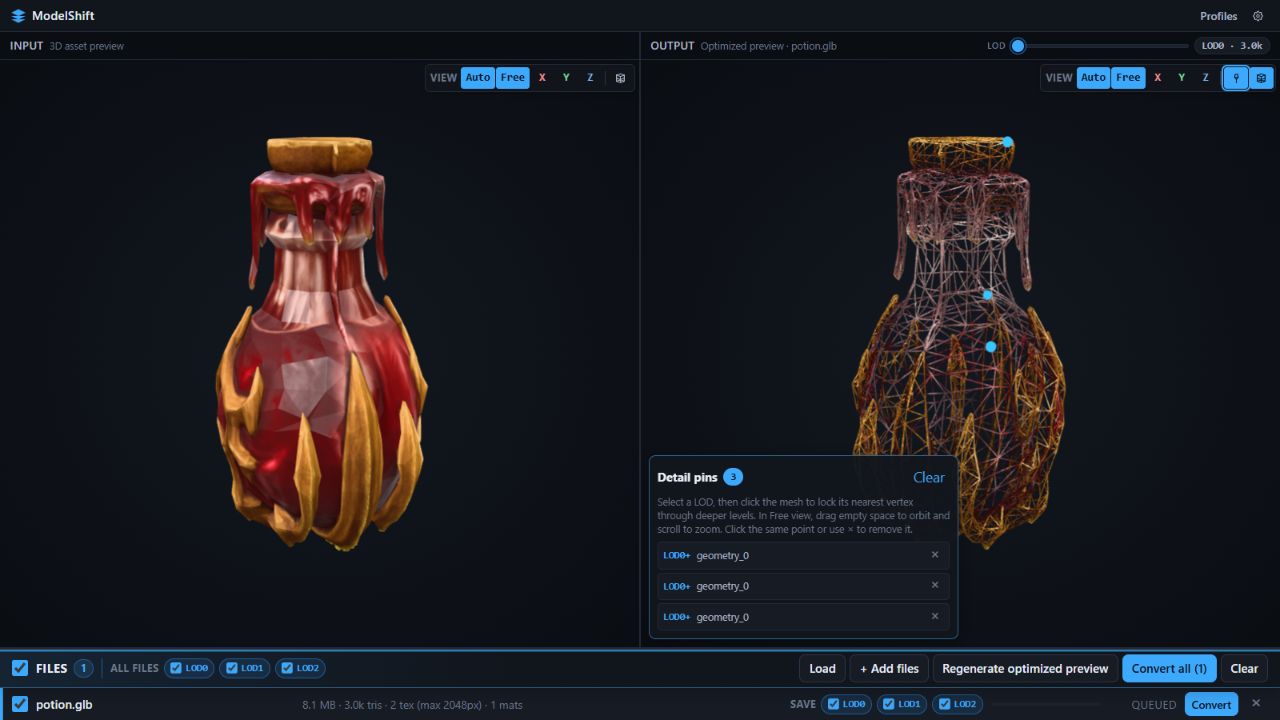This screenshot has height=720, width=1280.
Task: Toggle SAVE LOD0 for potion.glb
Action: [832, 704]
